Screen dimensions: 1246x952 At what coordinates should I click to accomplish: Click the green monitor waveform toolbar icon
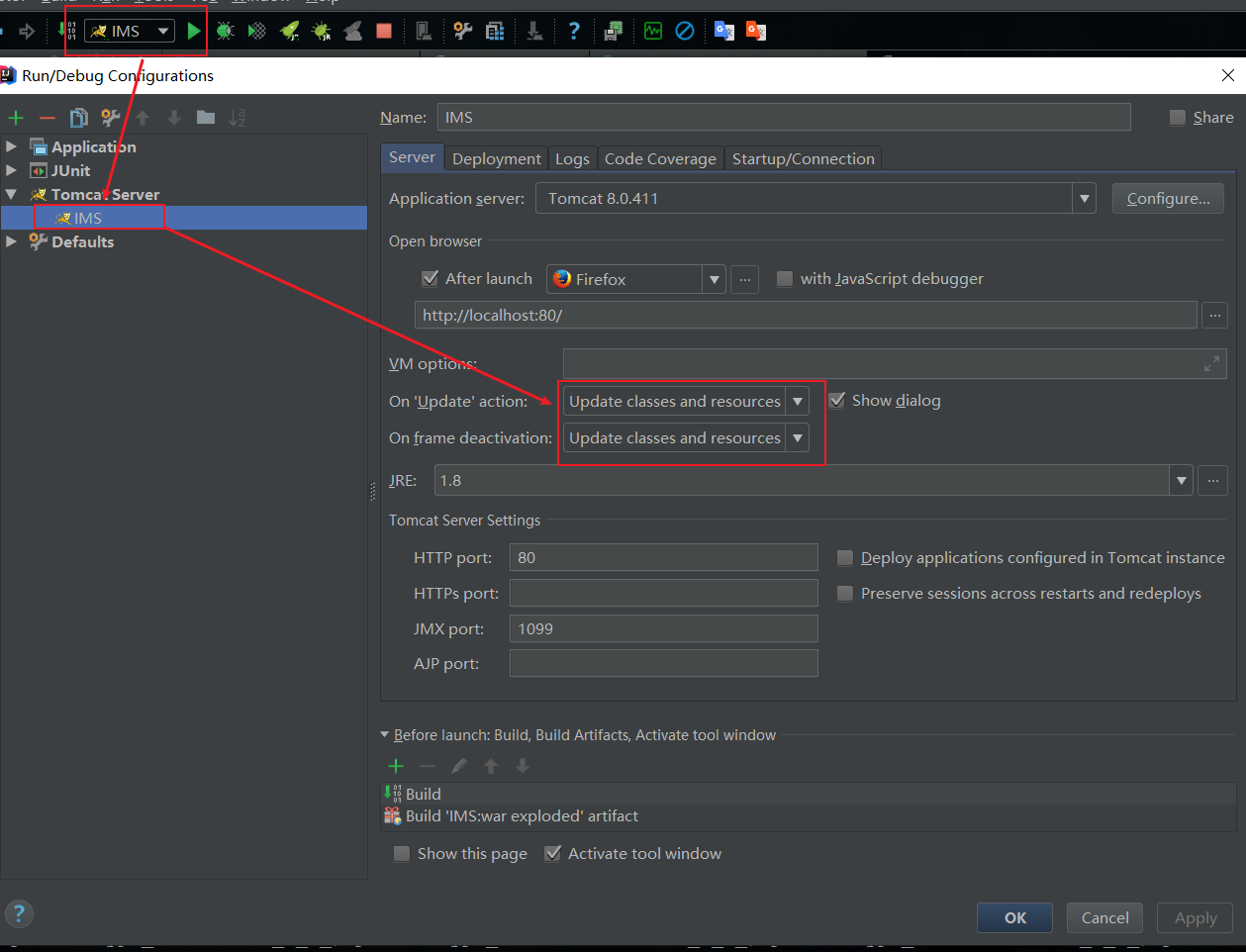click(x=653, y=32)
